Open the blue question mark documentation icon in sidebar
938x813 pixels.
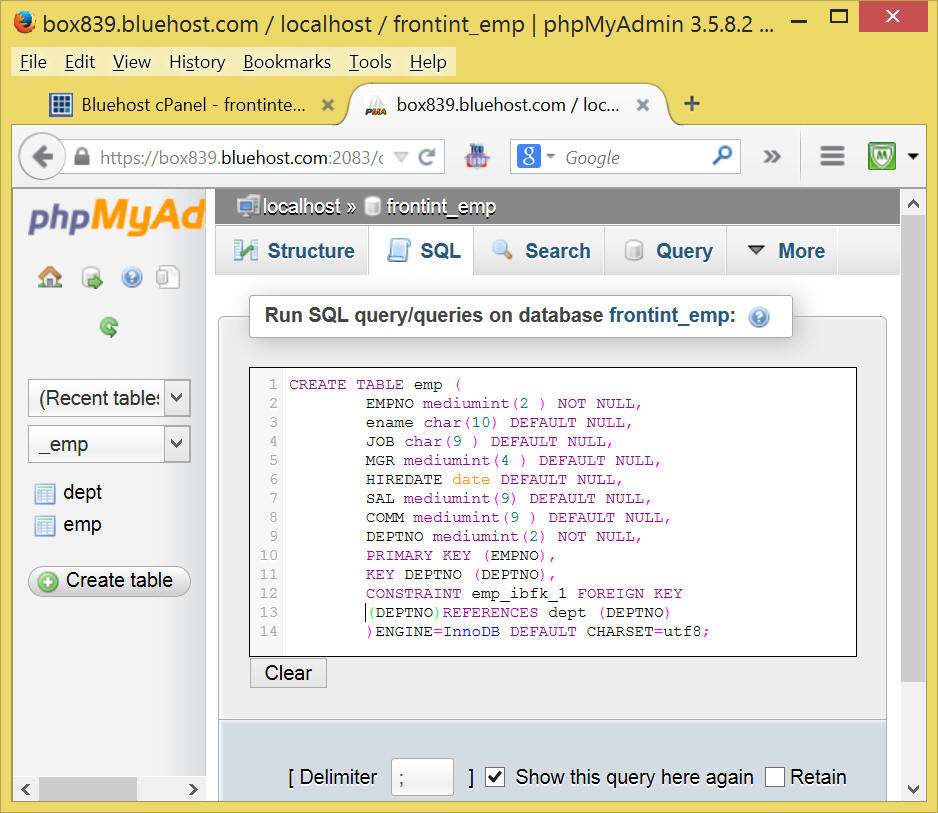[x=132, y=278]
